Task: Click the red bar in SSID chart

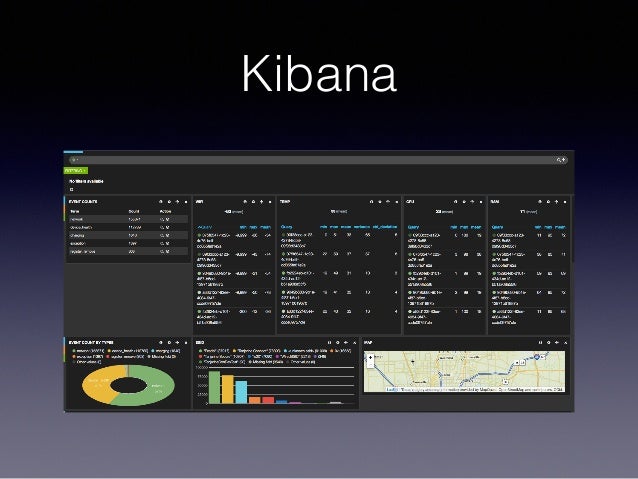Action: pos(268,400)
